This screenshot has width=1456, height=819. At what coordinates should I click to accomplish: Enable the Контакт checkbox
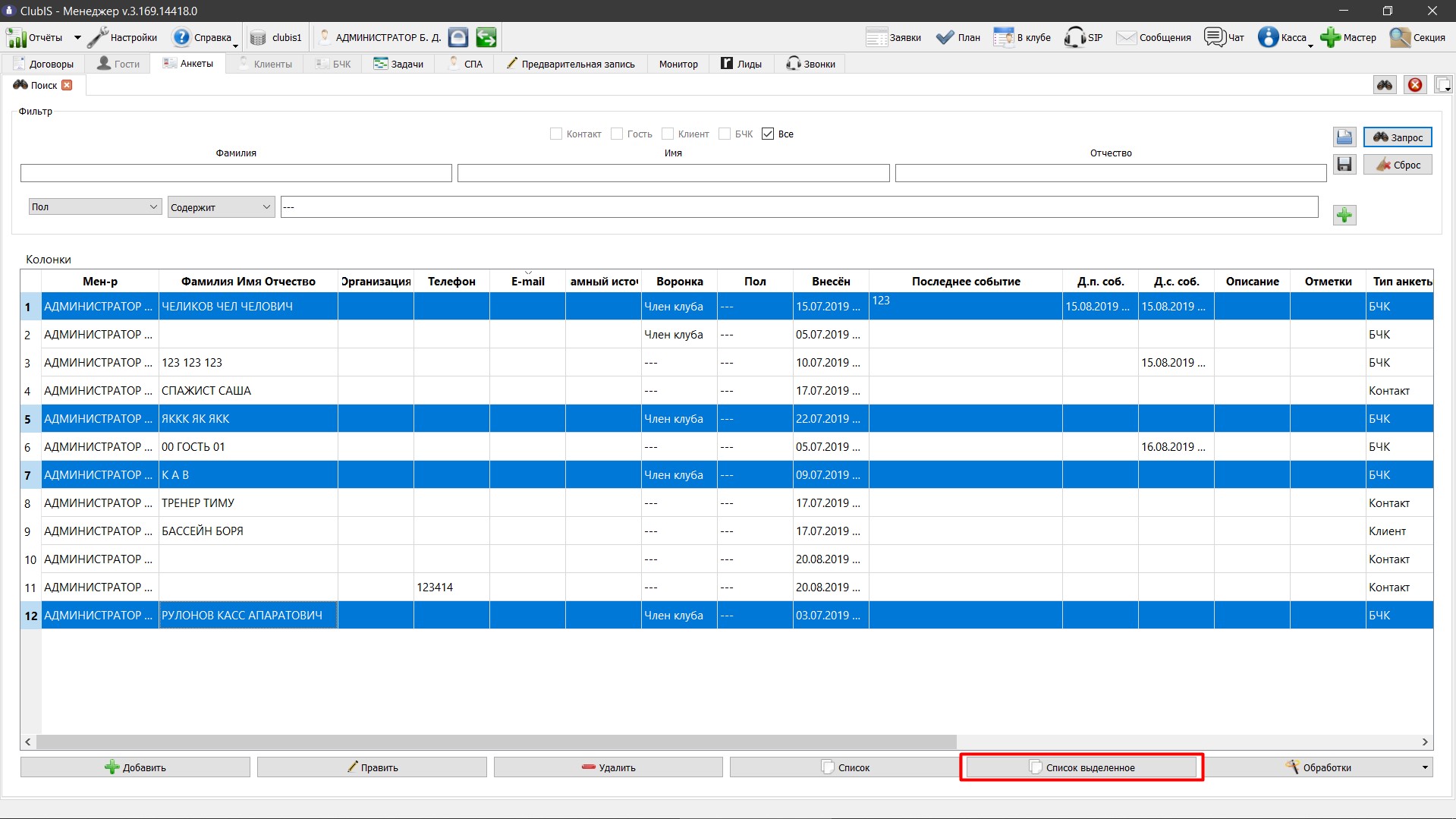[556, 134]
